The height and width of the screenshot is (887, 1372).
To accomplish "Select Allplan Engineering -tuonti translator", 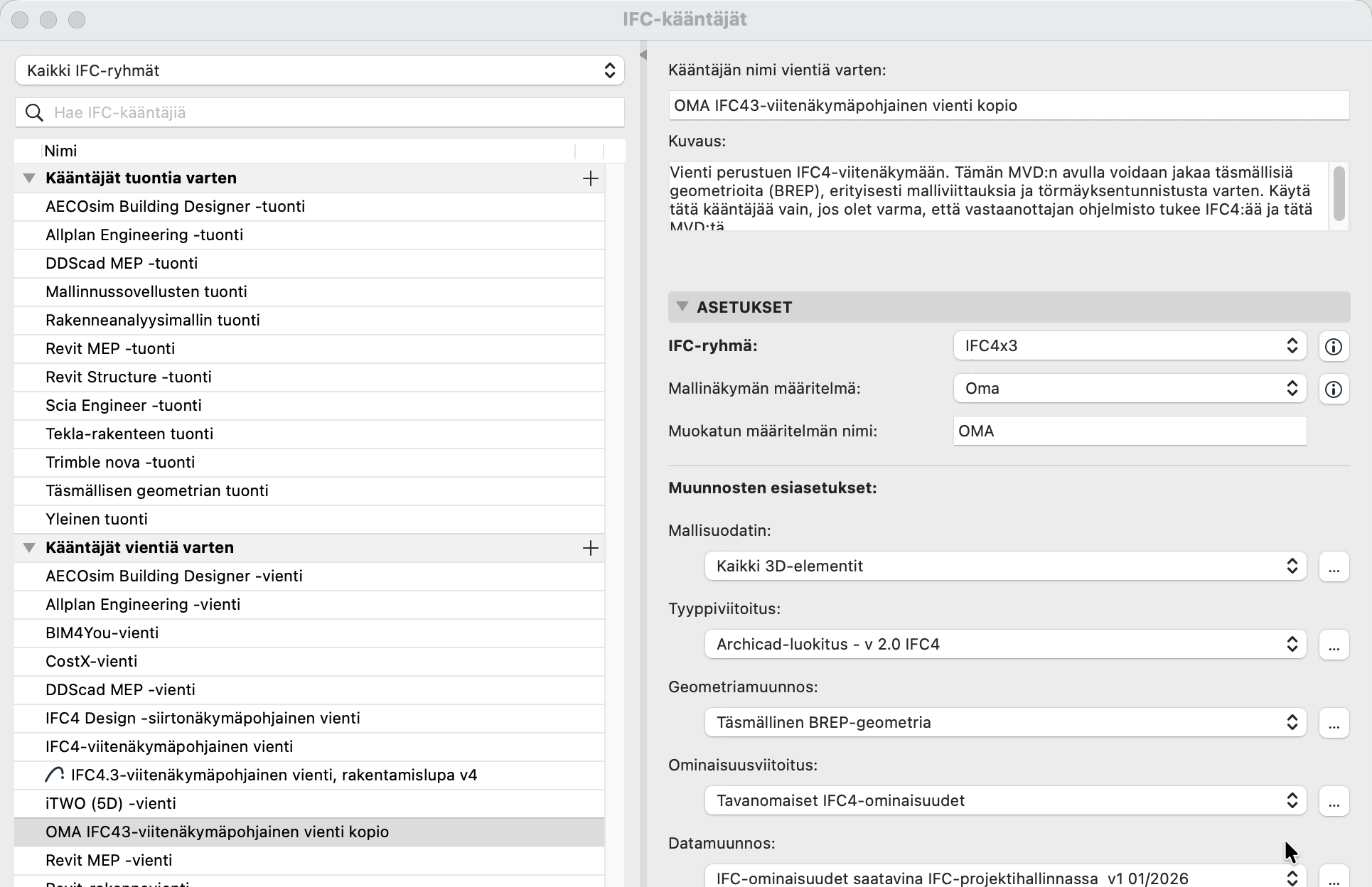I will tap(309, 235).
